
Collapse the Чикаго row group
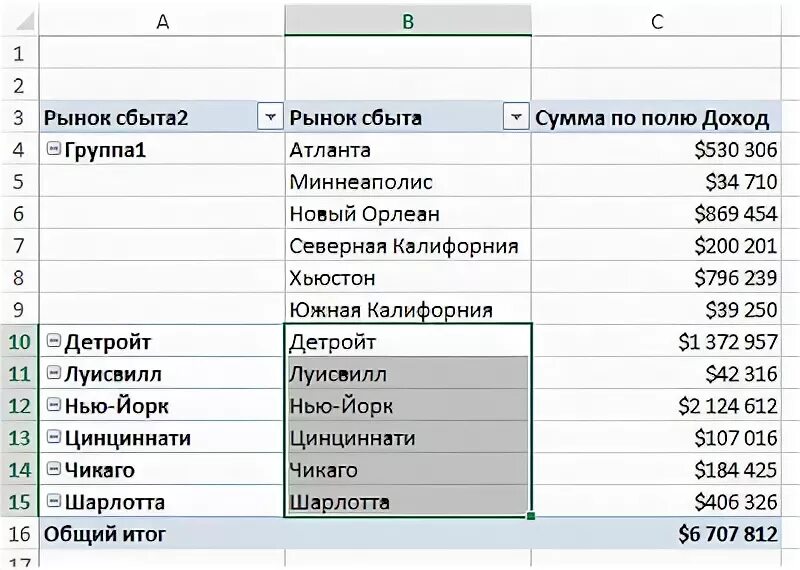pyautogui.click(x=54, y=470)
